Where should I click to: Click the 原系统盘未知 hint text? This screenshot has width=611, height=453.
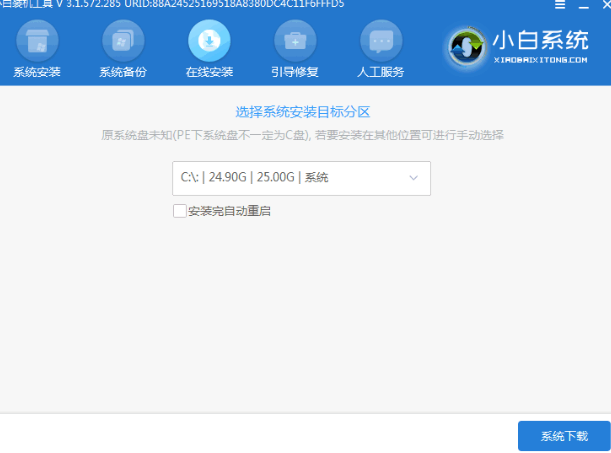tap(302, 135)
